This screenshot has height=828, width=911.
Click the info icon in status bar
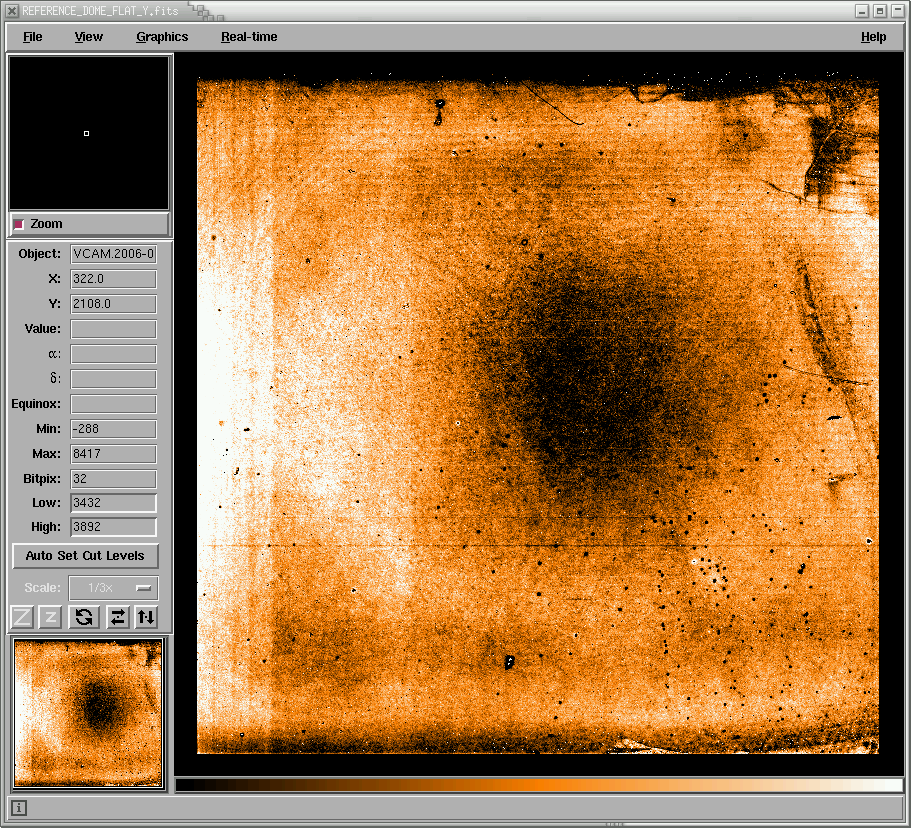[x=19, y=808]
